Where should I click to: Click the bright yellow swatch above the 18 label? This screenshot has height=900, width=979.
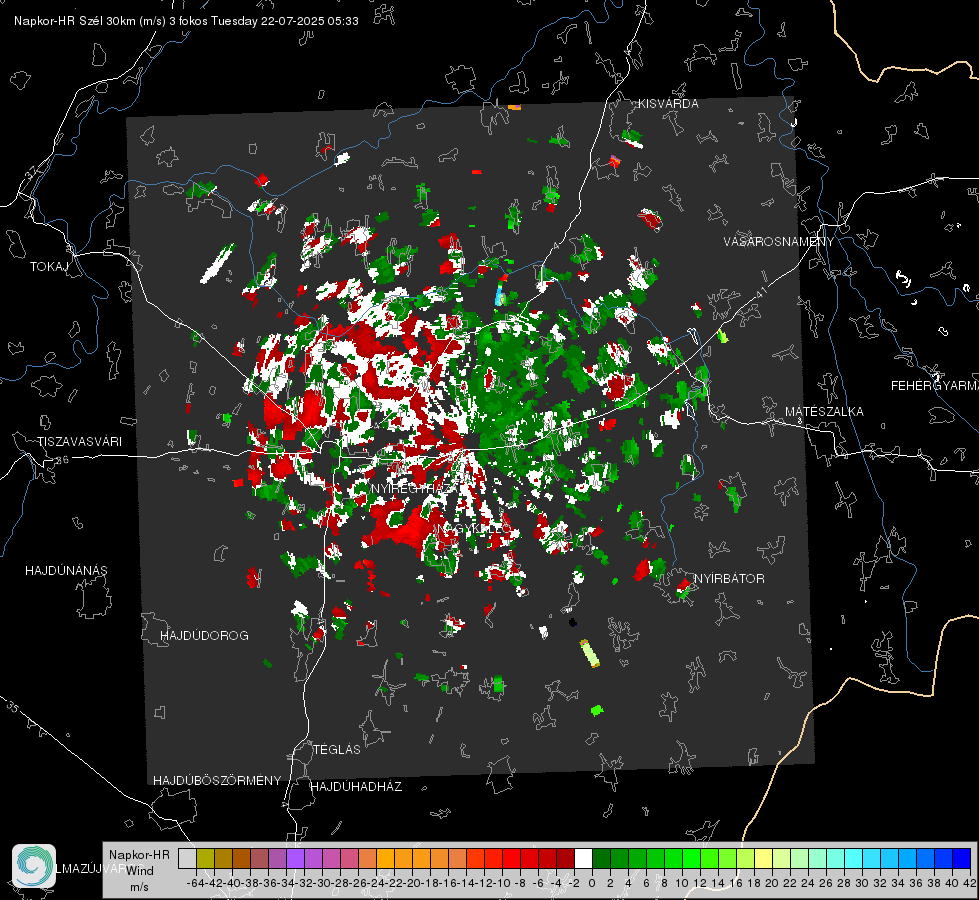tap(764, 858)
